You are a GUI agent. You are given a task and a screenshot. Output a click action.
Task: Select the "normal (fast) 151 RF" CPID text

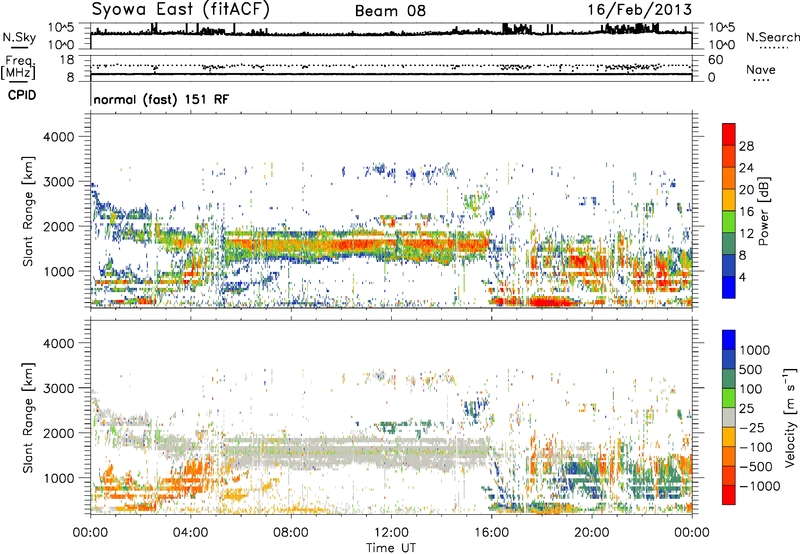[161, 99]
